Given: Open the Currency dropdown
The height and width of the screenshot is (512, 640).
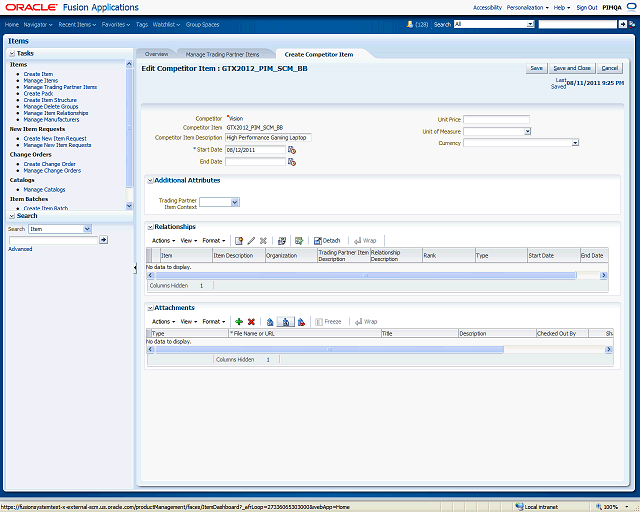Looking at the screenshot, I should (x=575, y=143).
